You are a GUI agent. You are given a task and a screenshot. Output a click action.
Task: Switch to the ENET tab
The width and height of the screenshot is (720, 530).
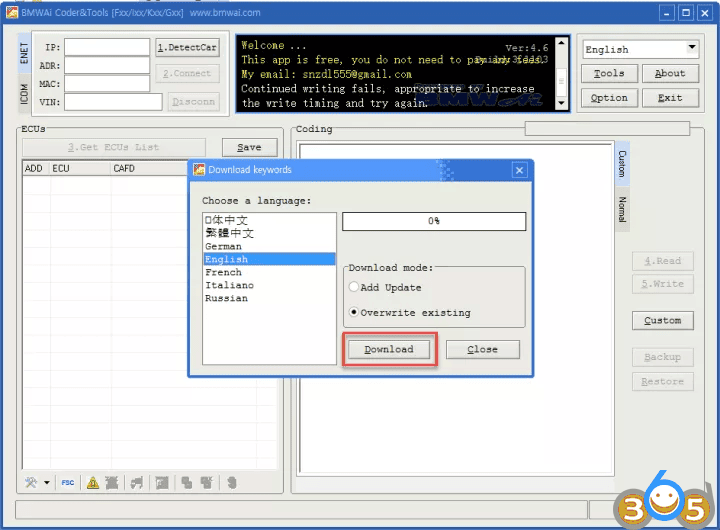tap(24, 53)
